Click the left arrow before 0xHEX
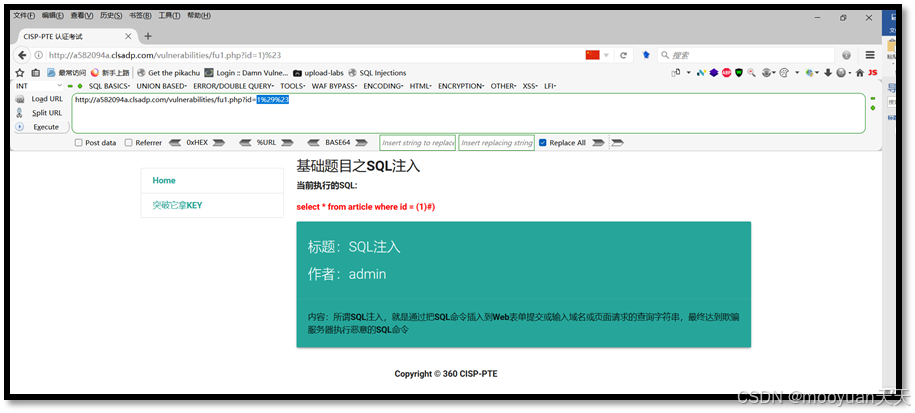 click(174, 142)
